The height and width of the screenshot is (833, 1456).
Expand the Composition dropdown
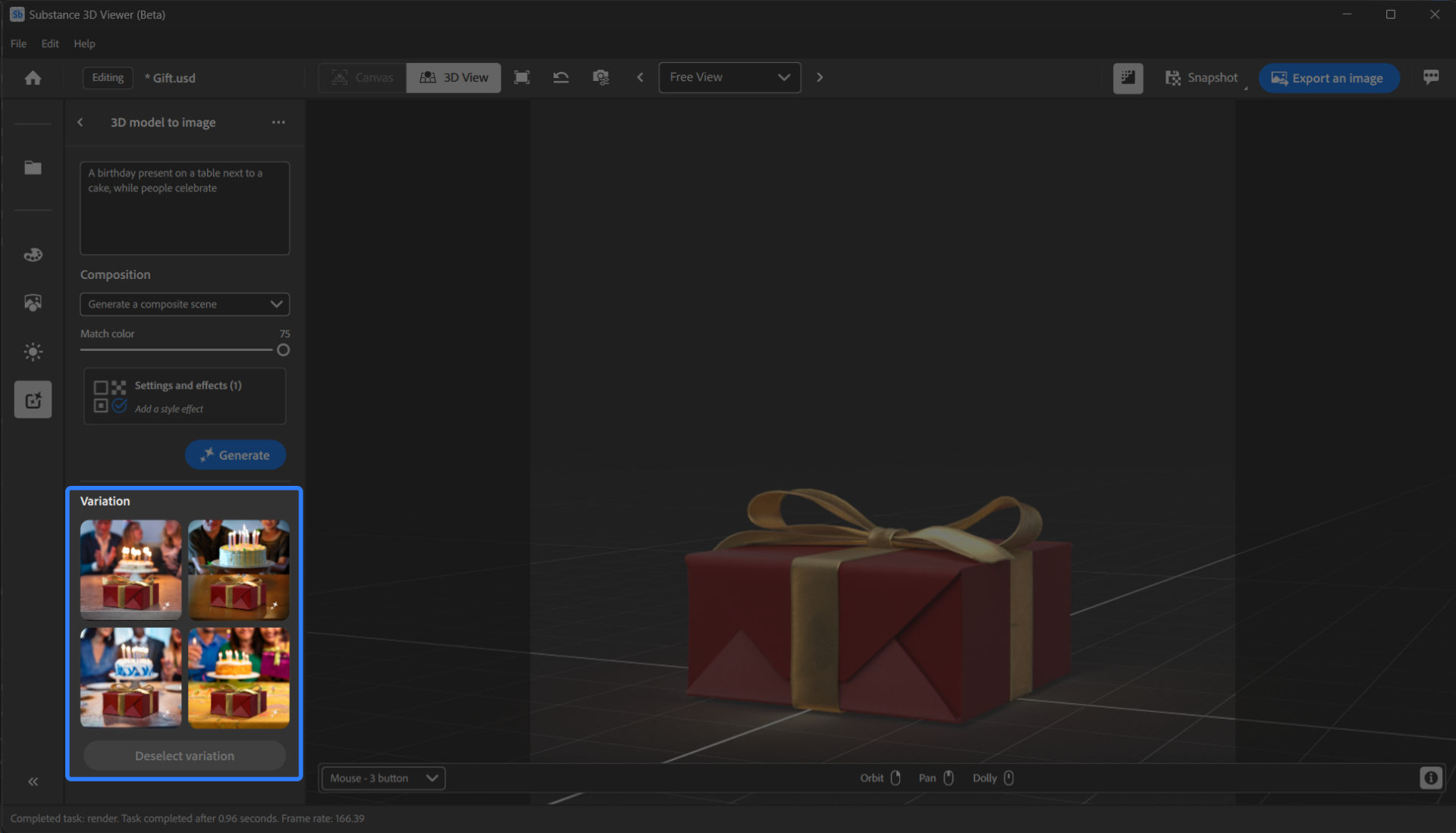[x=185, y=304]
